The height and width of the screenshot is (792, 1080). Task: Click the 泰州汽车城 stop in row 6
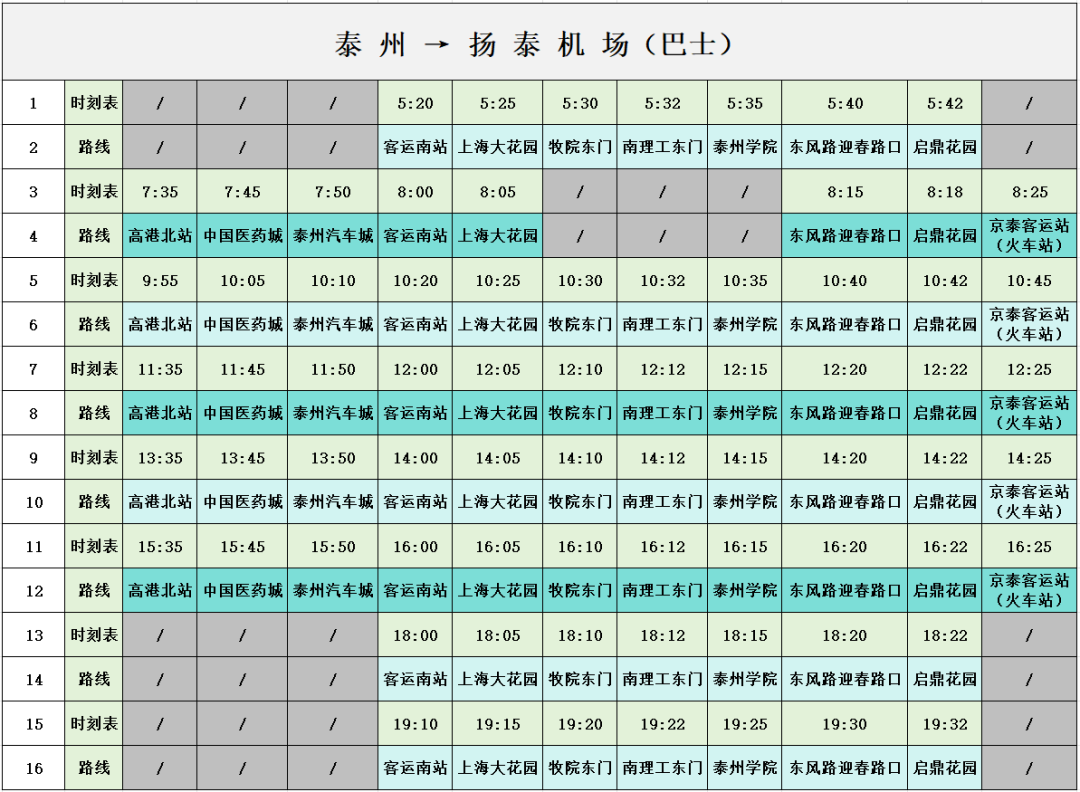(x=332, y=324)
